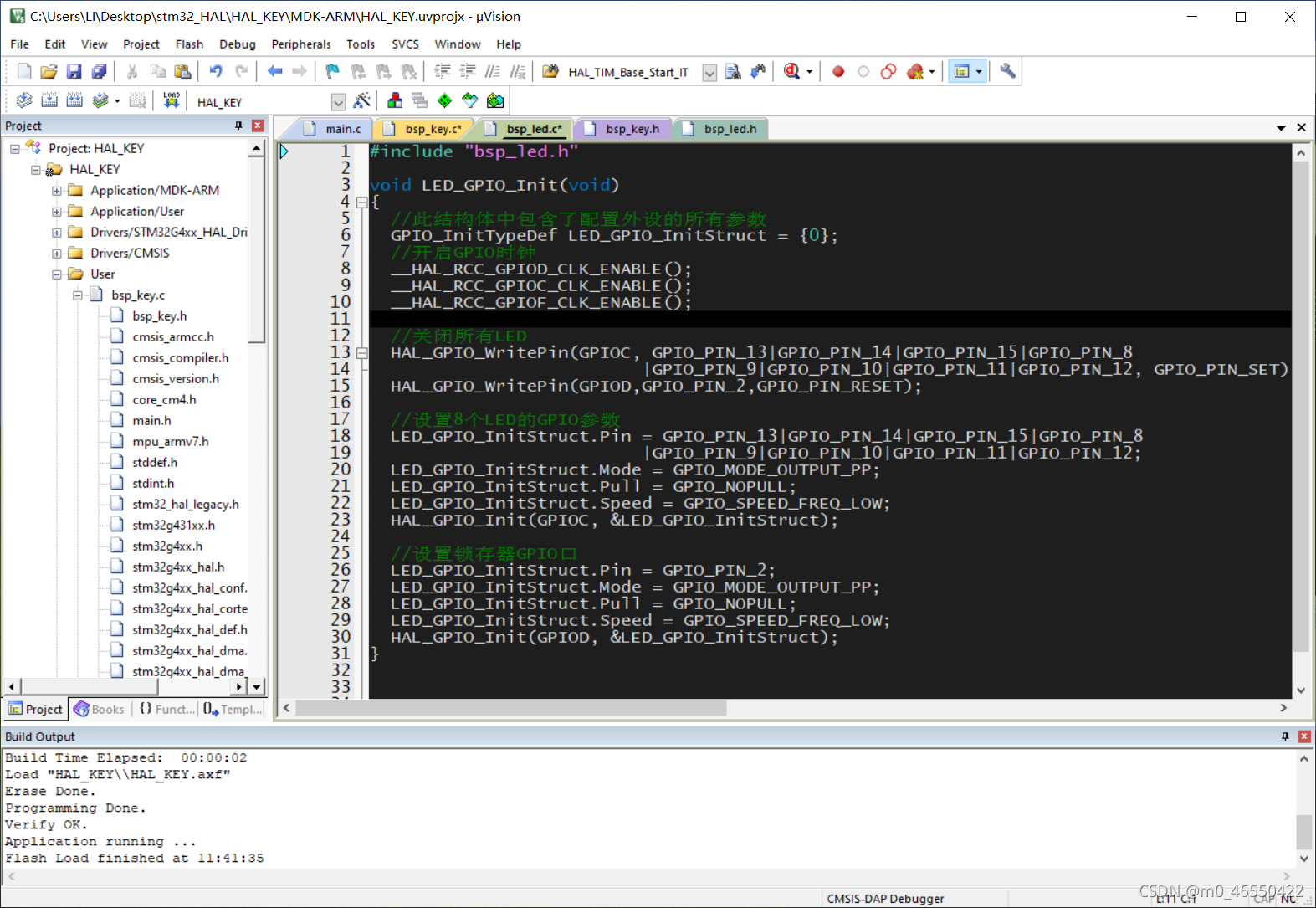This screenshot has height=908, width=1316.
Task: Open a file using the folder icon
Action: [x=49, y=71]
